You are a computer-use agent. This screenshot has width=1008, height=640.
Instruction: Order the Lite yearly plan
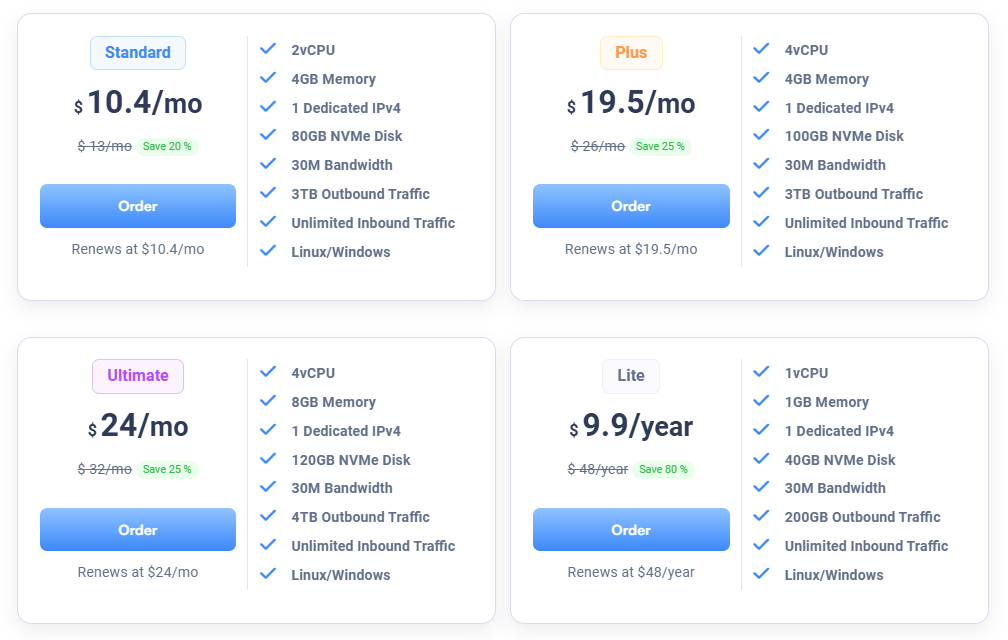pyautogui.click(x=631, y=530)
